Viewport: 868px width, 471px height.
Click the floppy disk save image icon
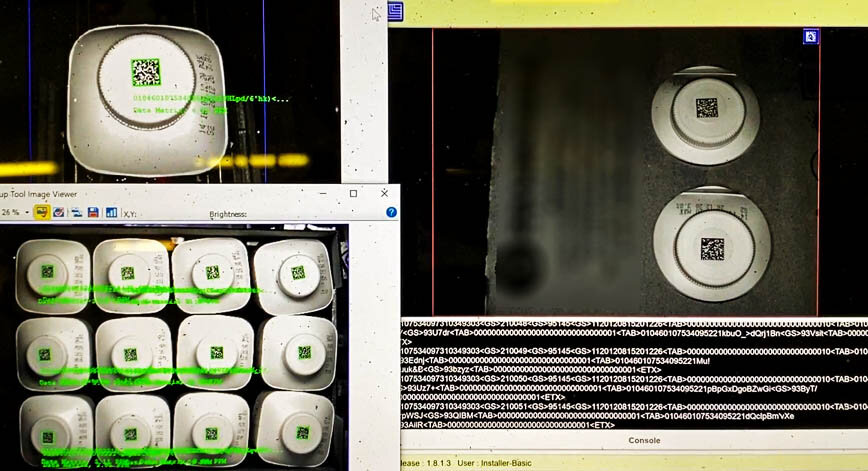(x=93, y=213)
